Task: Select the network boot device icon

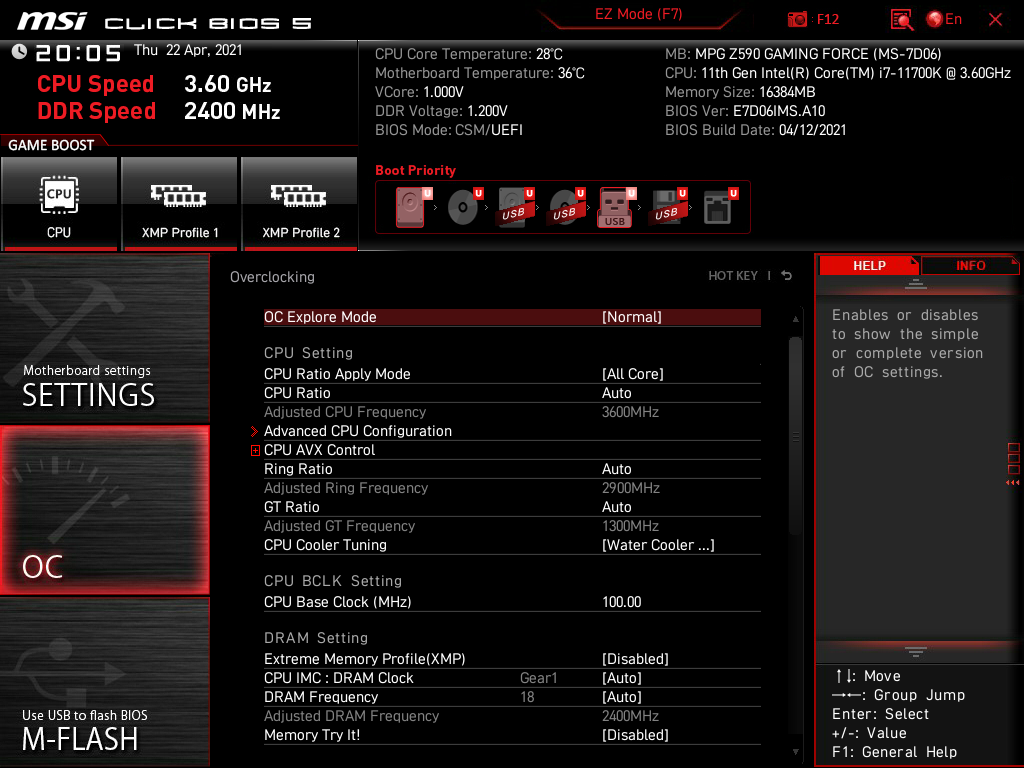Action: [719, 207]
